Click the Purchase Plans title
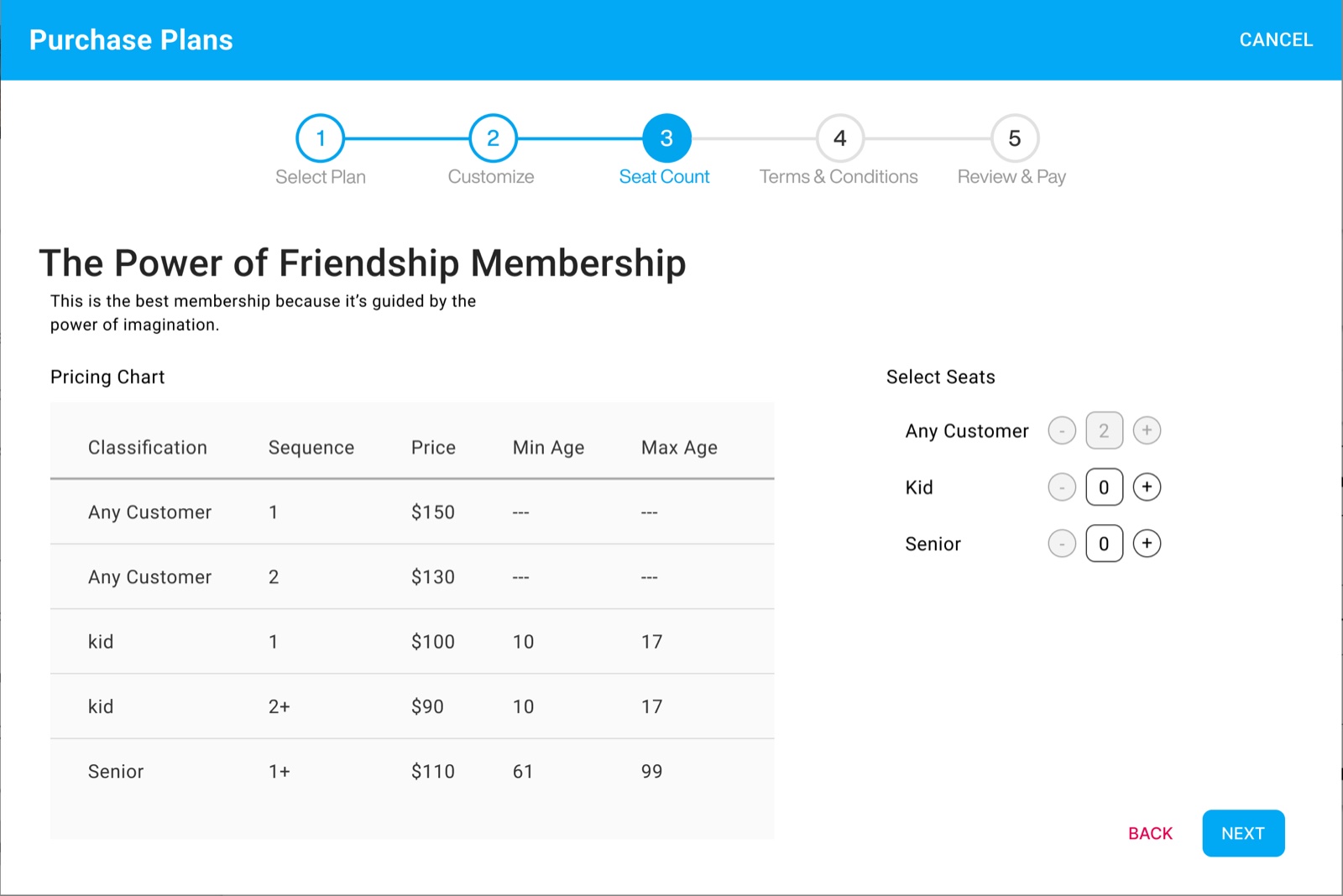This screenshot has width=1343, height=896. pos(131,40)
